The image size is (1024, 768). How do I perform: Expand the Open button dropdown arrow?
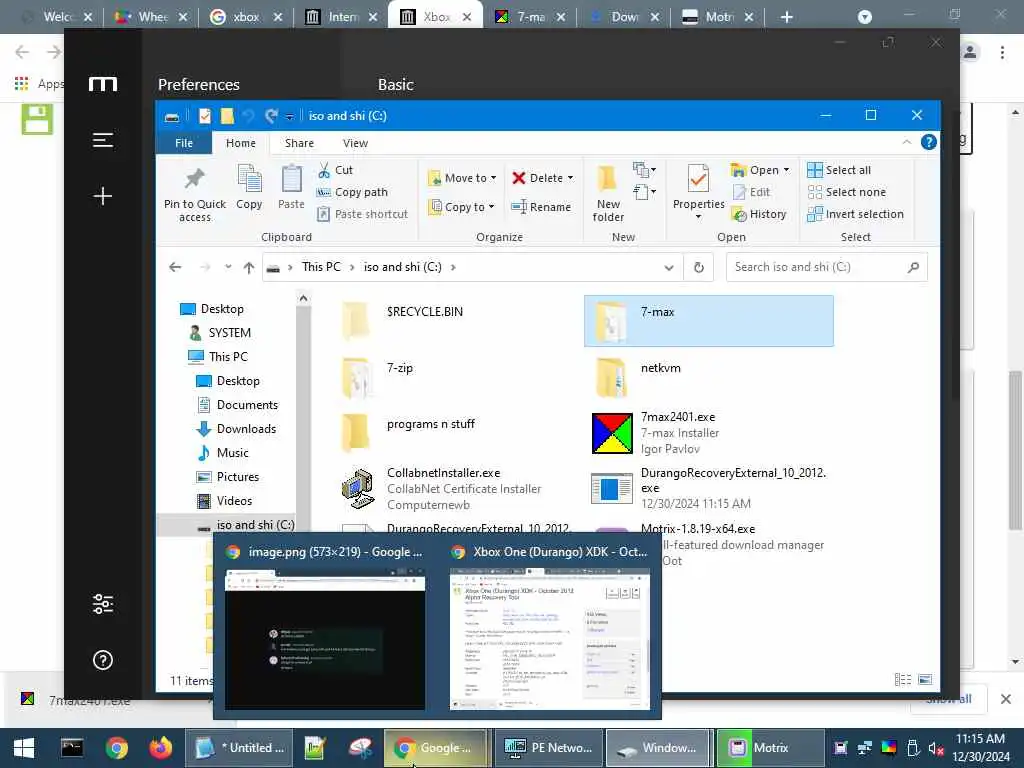coord(786,170)
